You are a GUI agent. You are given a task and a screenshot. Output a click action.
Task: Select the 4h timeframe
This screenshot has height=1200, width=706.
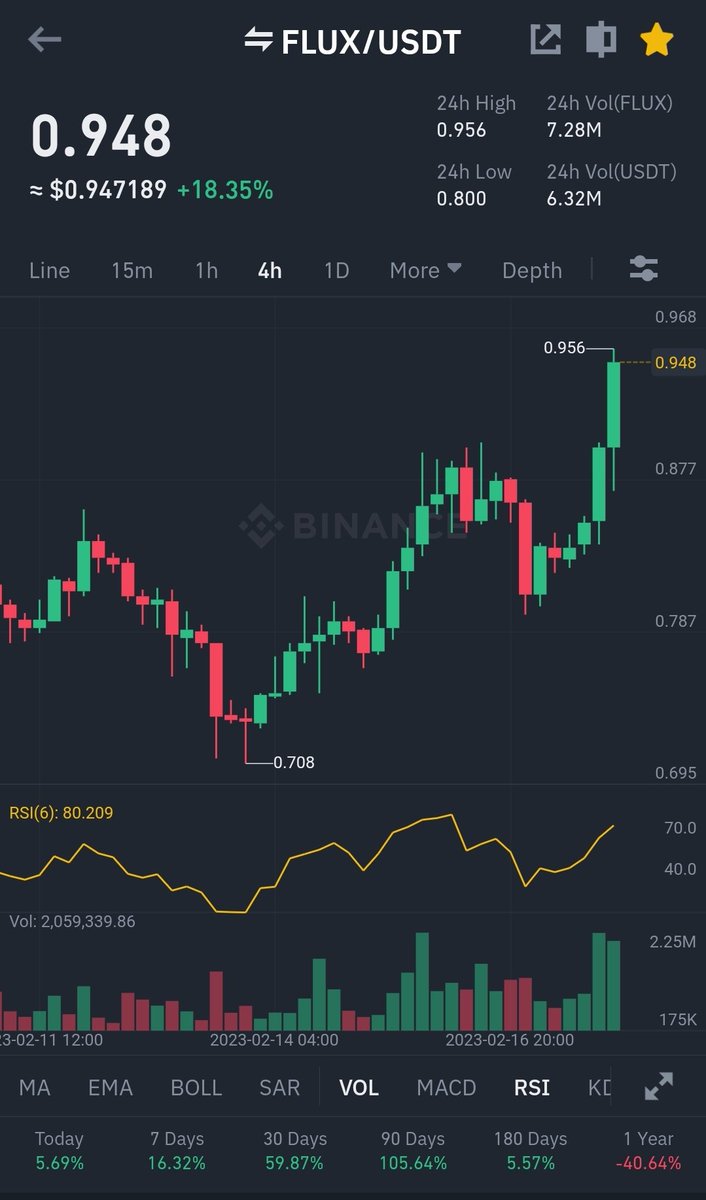point(270,270)
